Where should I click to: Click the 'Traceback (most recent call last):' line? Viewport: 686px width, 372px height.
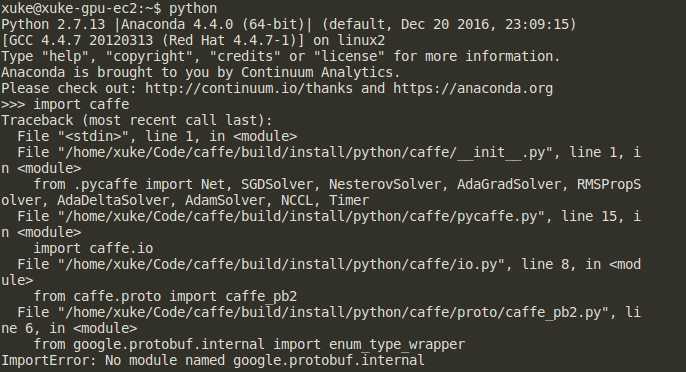pos(136,120)
